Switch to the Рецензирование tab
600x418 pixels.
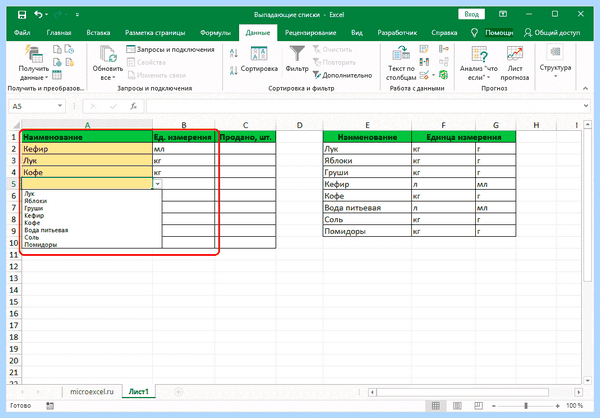(x=310, y=33)
